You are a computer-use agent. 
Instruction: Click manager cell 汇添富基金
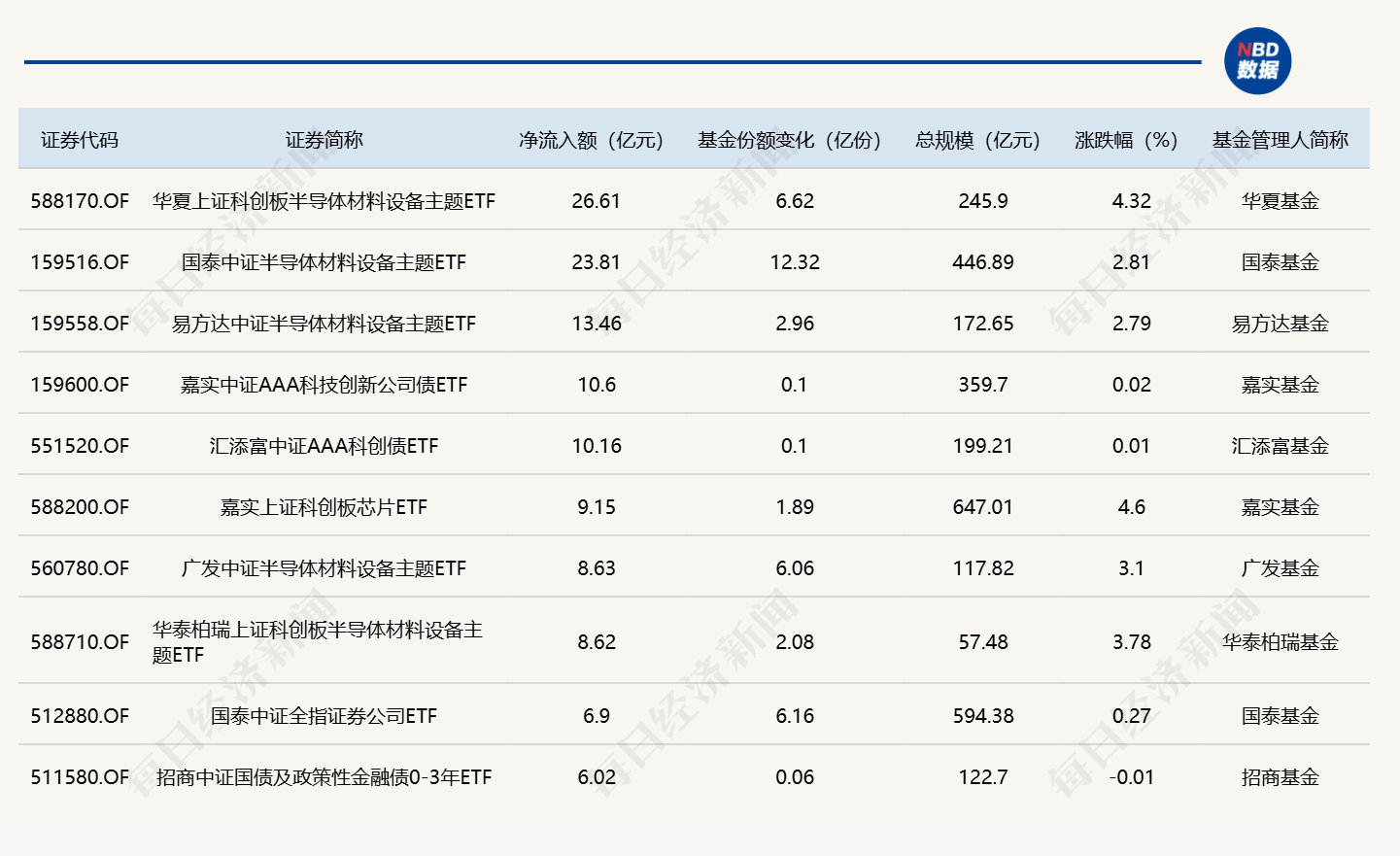(x=1280, y=446)
